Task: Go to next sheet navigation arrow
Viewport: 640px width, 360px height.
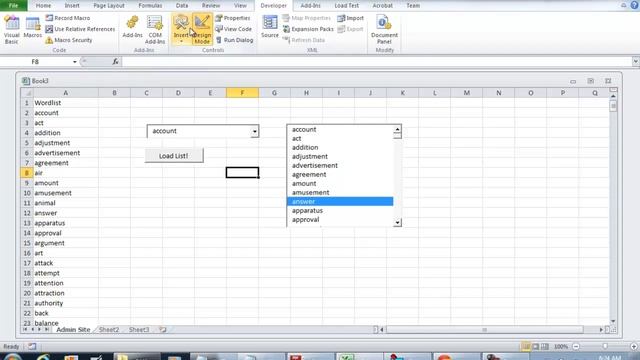Action: 40,329
